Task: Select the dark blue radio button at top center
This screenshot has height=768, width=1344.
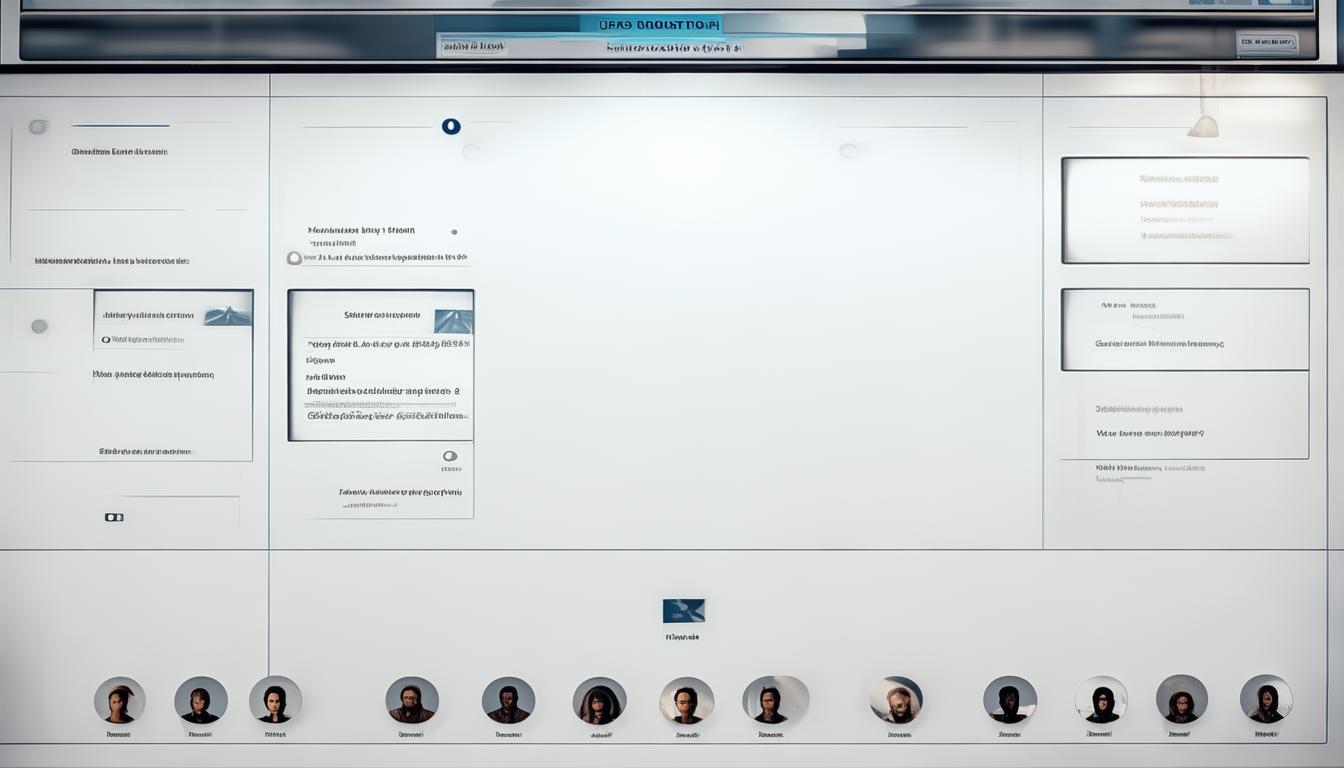Action: click(451, 126)
